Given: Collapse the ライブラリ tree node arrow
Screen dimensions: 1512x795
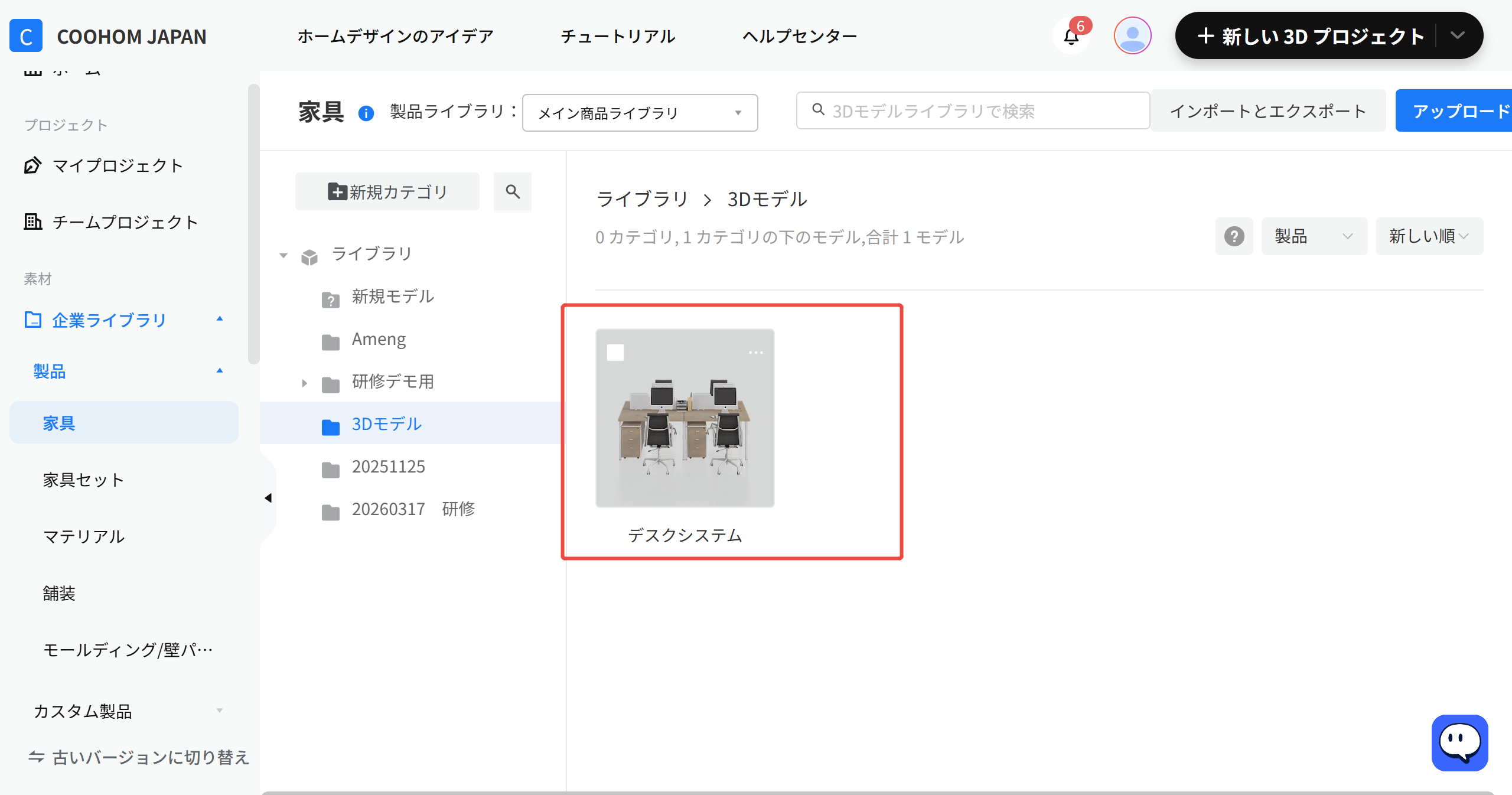Looking at the screenshot, I should point(283,256).
